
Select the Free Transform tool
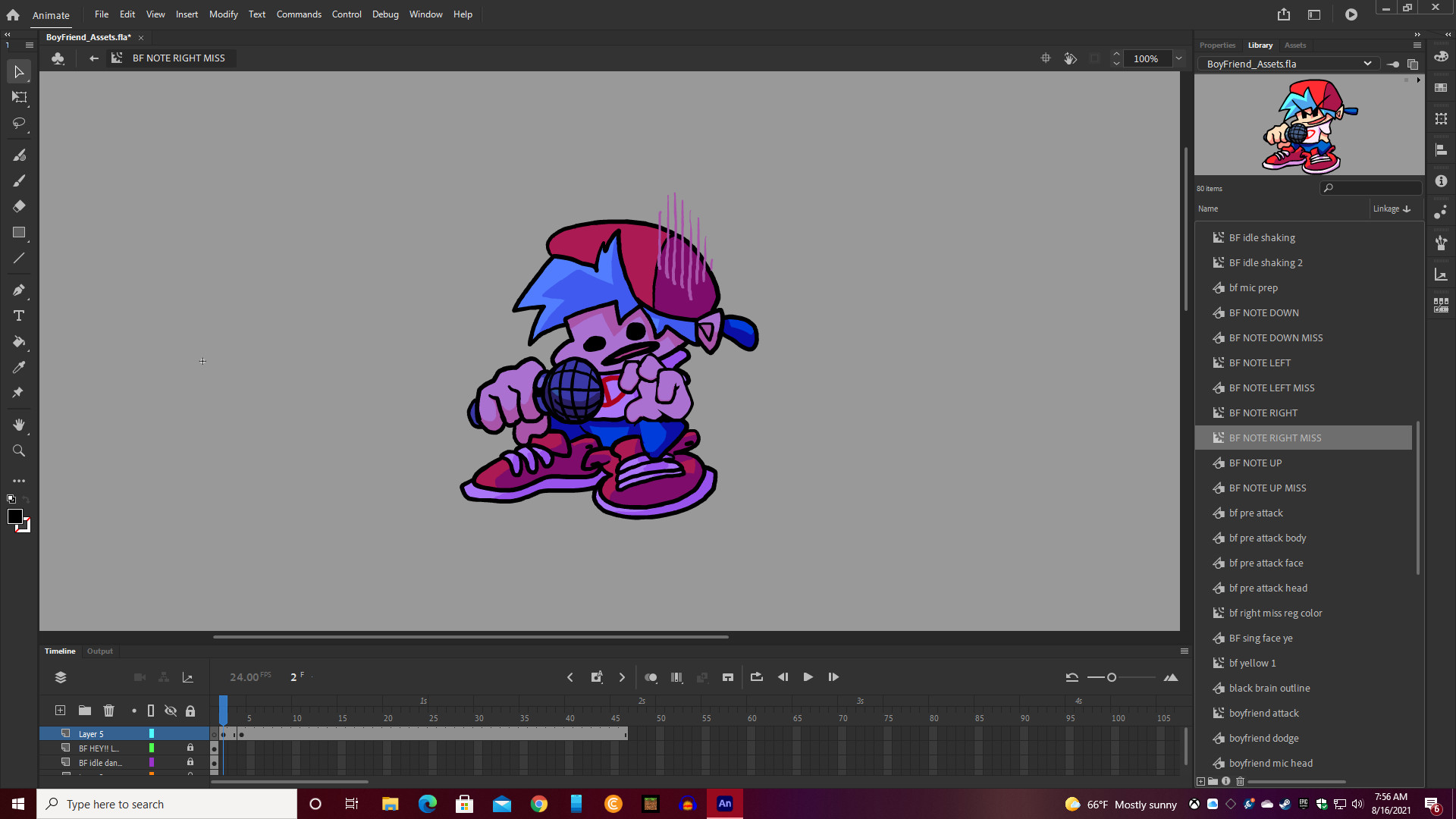tap(19, 97)
